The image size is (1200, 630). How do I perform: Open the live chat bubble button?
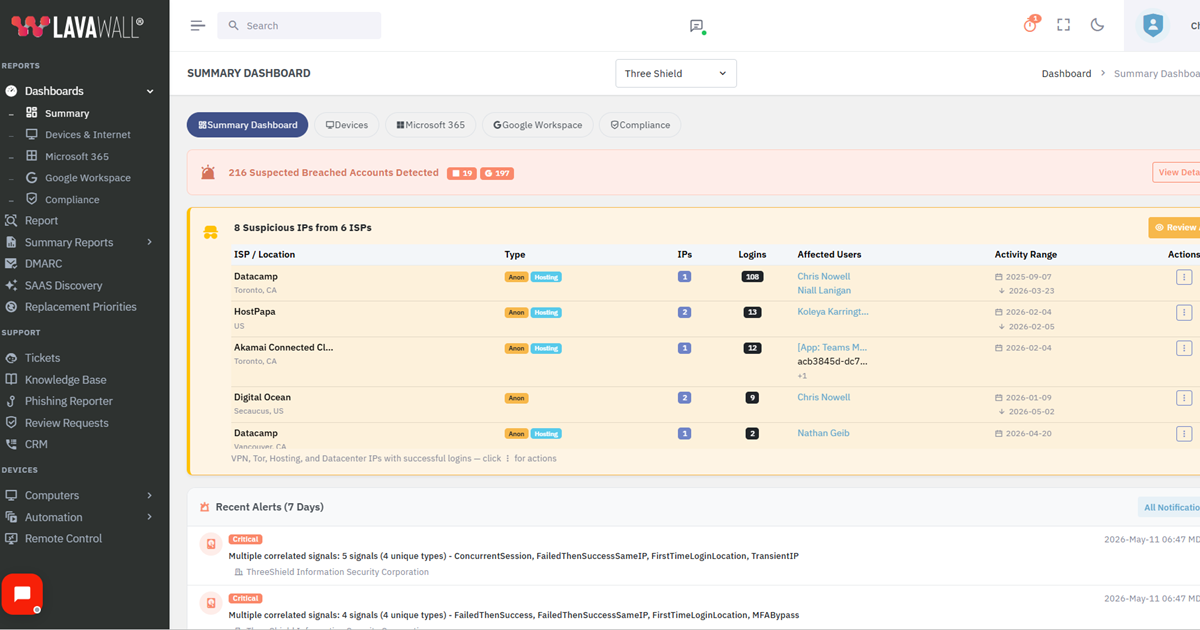(22, 594)
